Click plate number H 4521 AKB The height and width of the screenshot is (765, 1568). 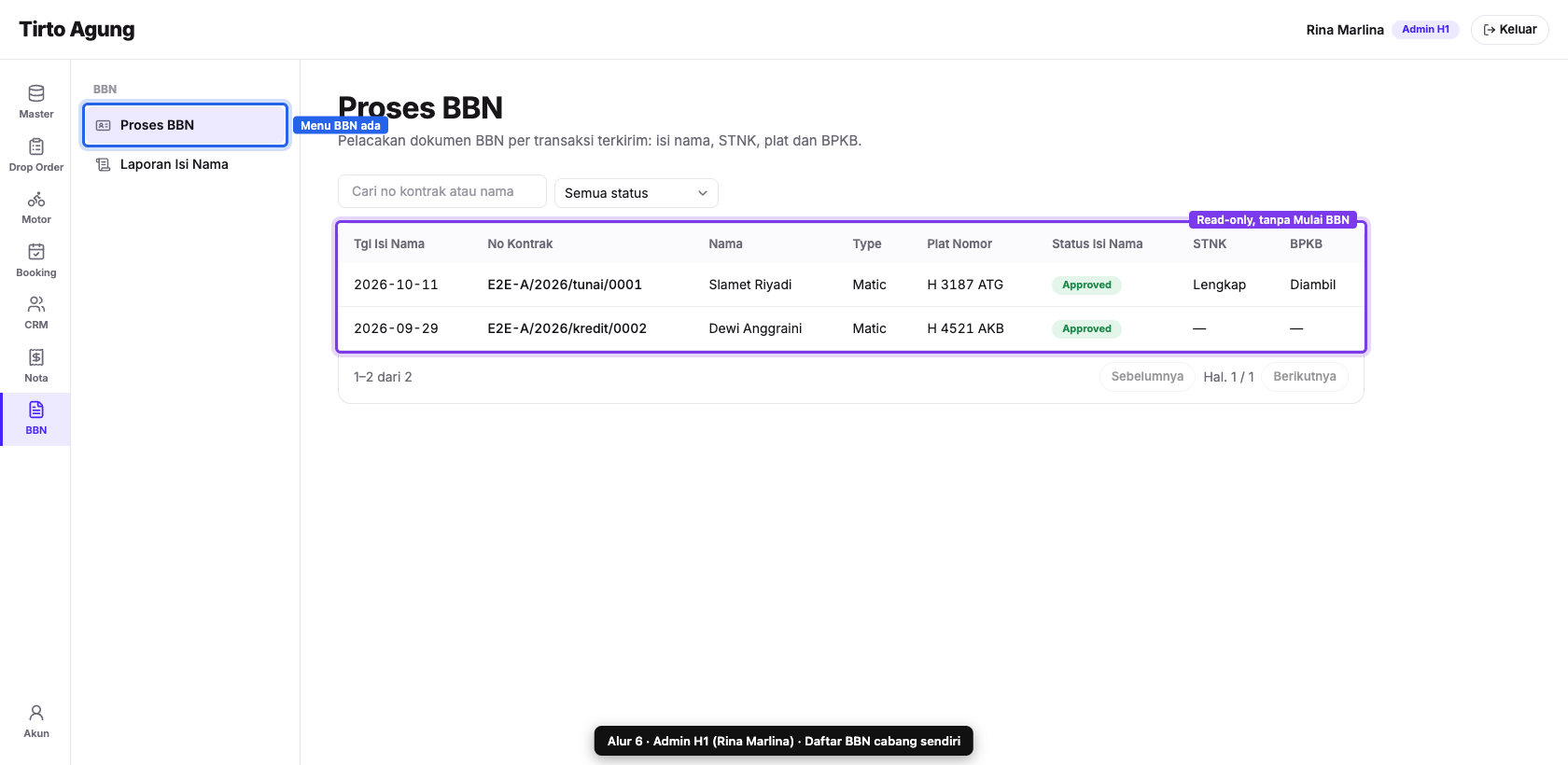pyautogui.click(x=965, y=328)
